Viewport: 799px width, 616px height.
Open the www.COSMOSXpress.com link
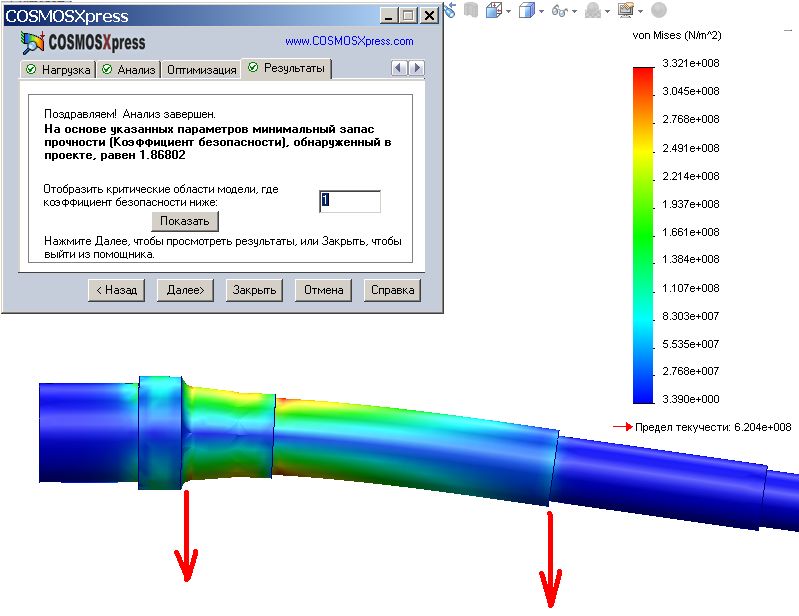(349, 41)
